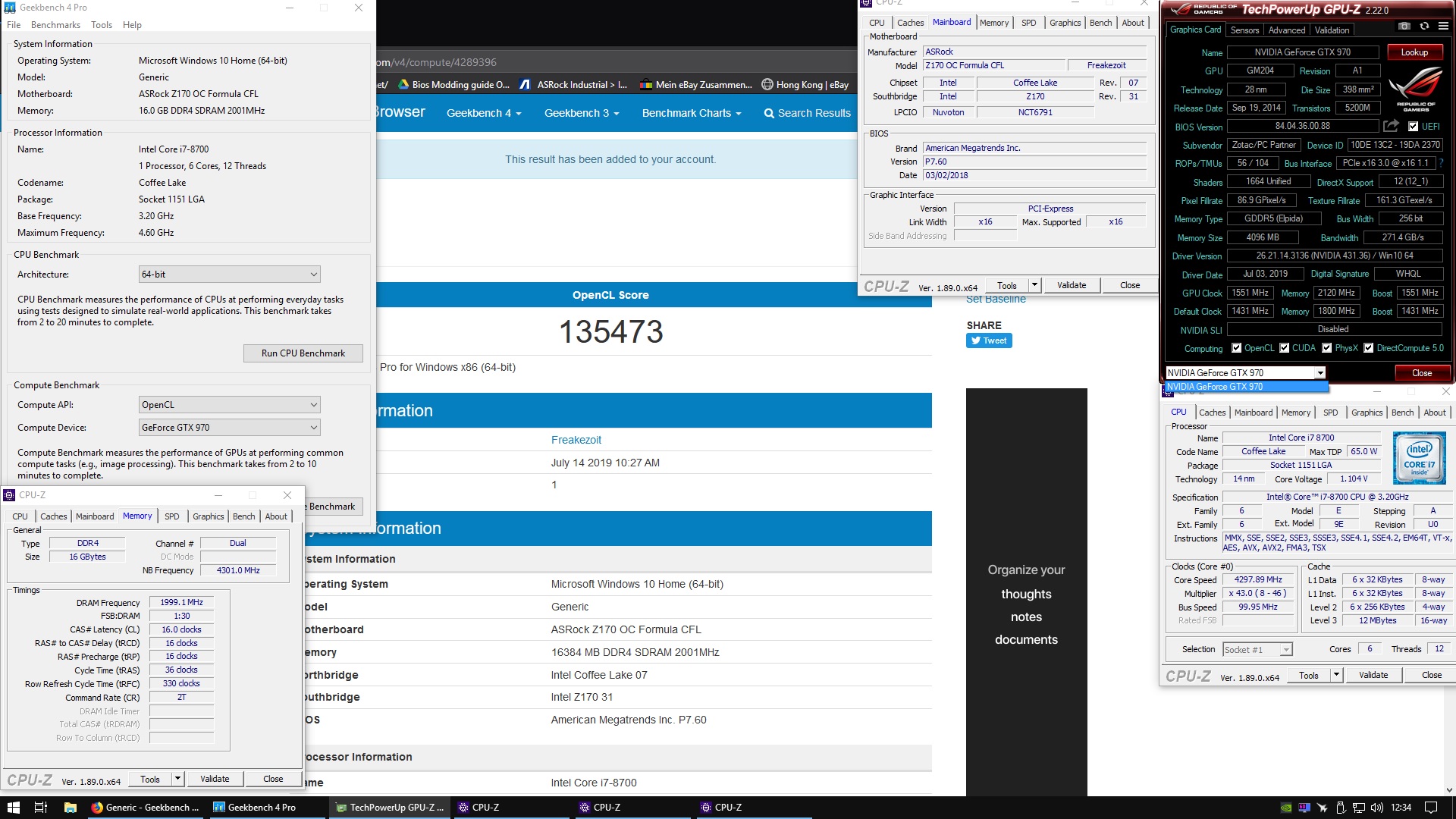Click the Organize your thoughts advertisement
The width and height of the screenshot is (1456, 819).
[1026, 591]
